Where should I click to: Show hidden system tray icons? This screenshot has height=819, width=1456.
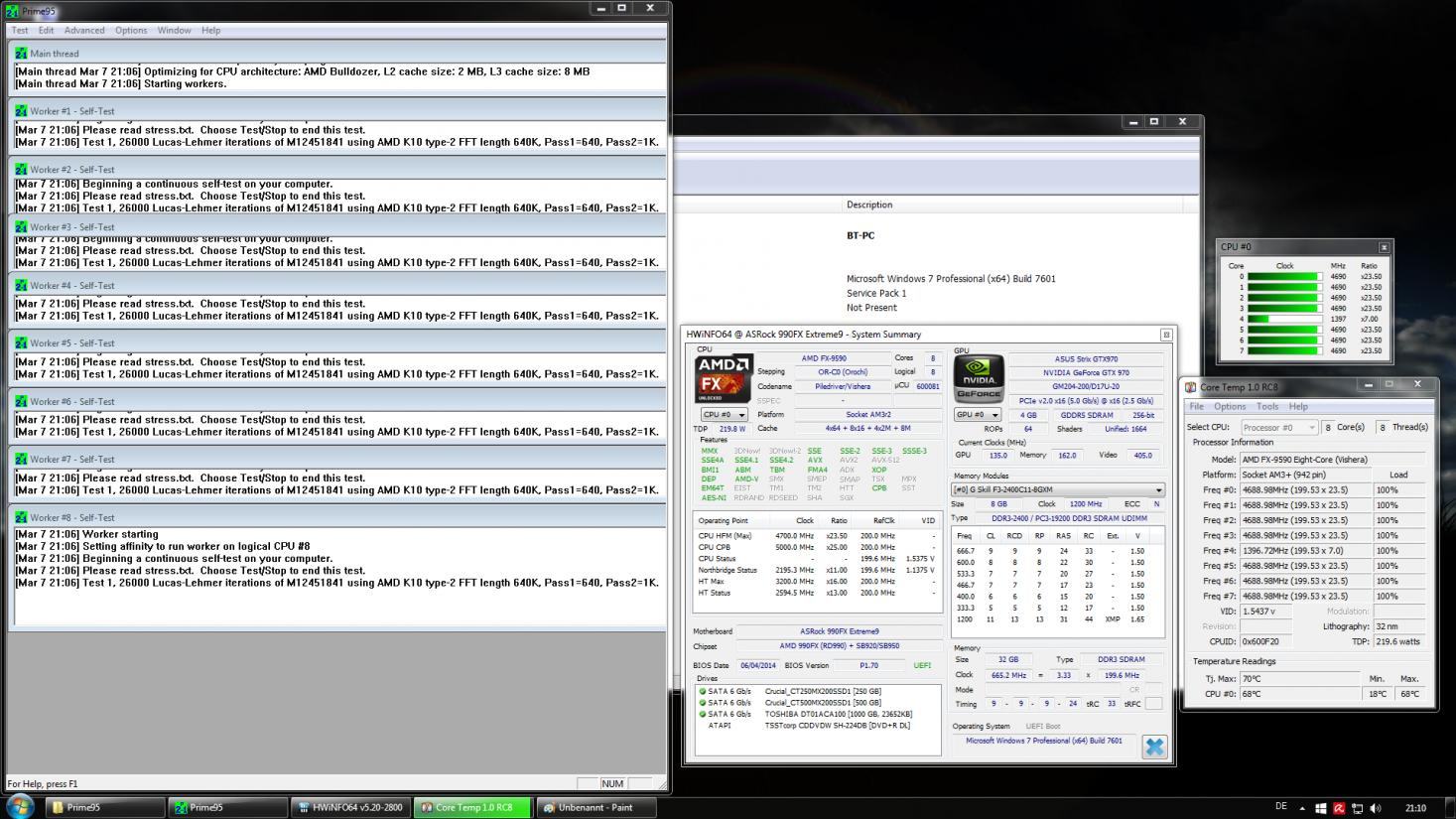click(x=1302, y=808)
